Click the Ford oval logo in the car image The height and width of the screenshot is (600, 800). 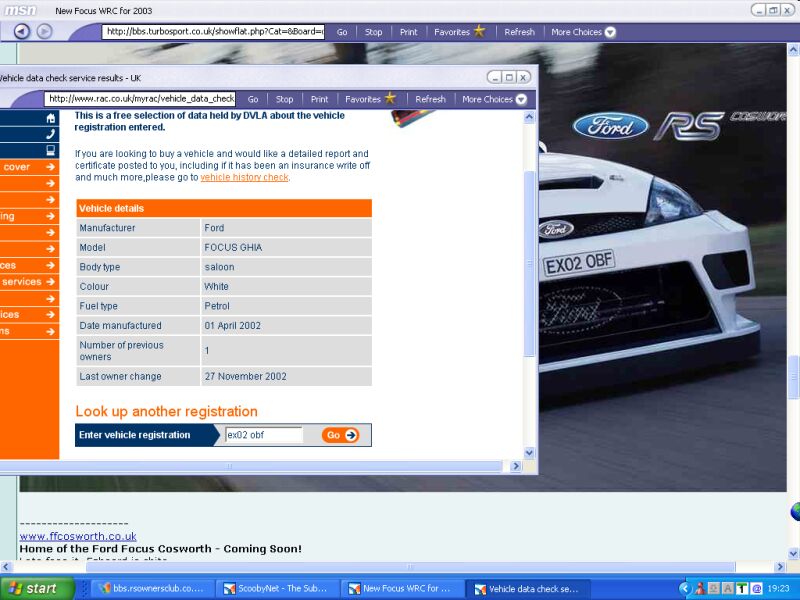610,126
